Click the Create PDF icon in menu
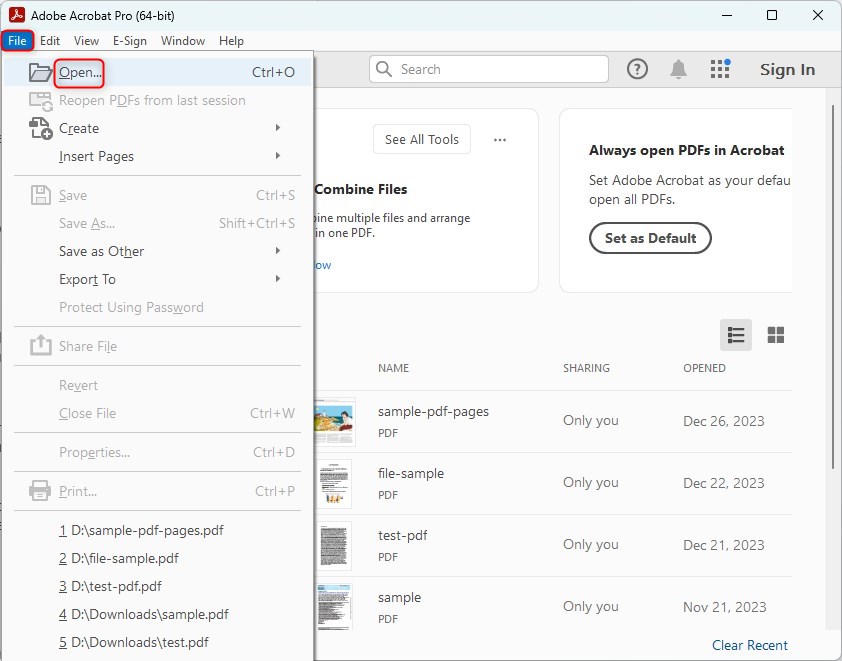 point(40,128)
